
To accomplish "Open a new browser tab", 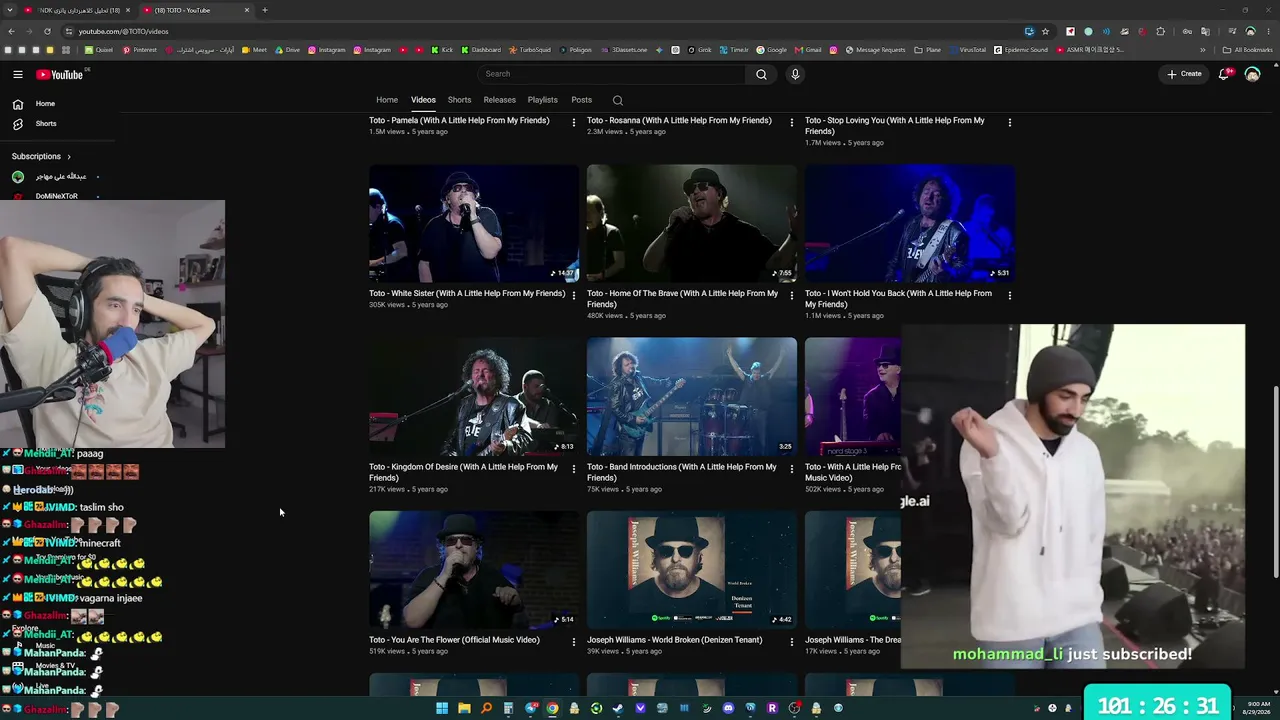I will tap(265, 10).
